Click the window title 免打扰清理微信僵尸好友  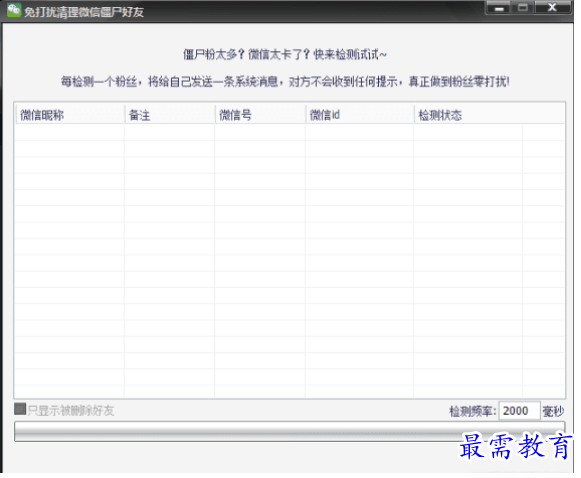click(x=84, y=12)
